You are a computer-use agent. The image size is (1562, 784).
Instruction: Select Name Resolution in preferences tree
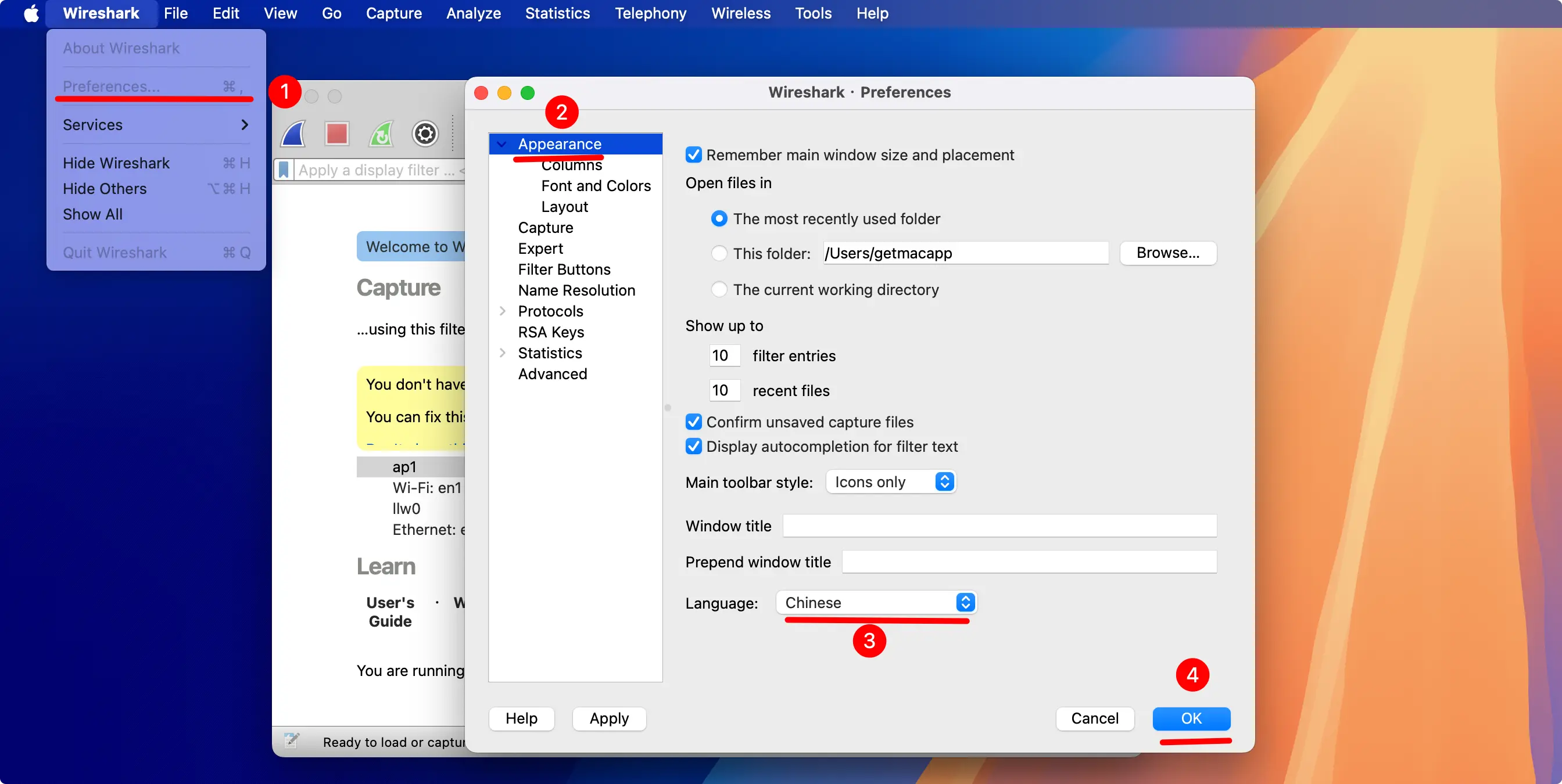pyautogui.click(x=576, y=290)
